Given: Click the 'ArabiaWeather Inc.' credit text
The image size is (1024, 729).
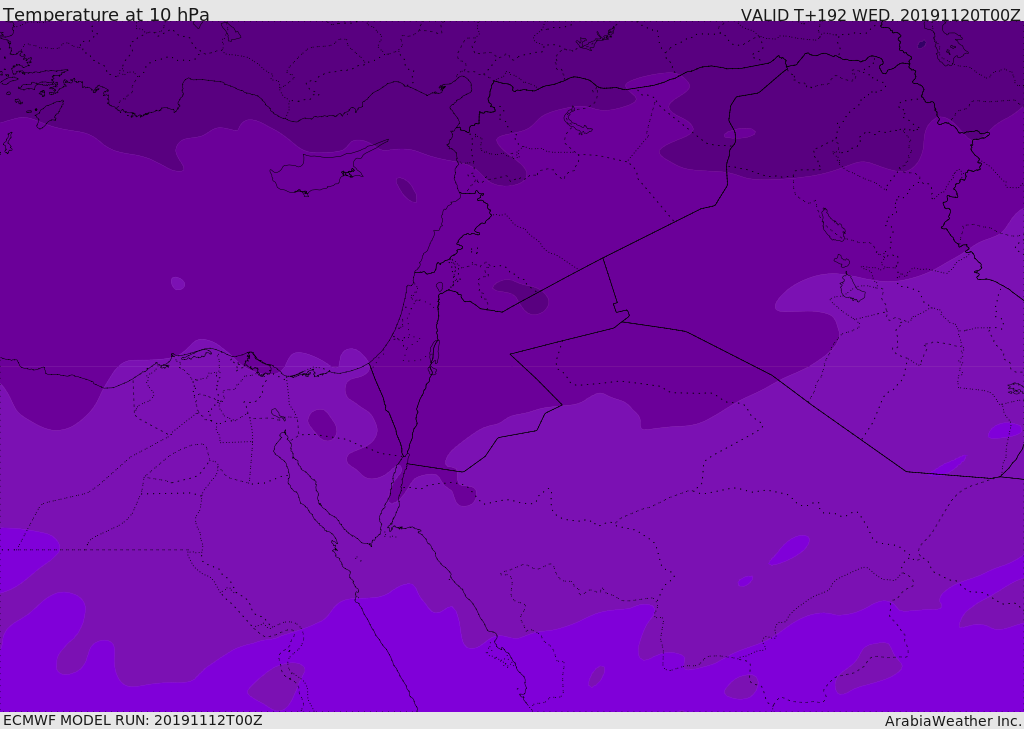Looking at the screenshot, I should (x=952, y=721).
